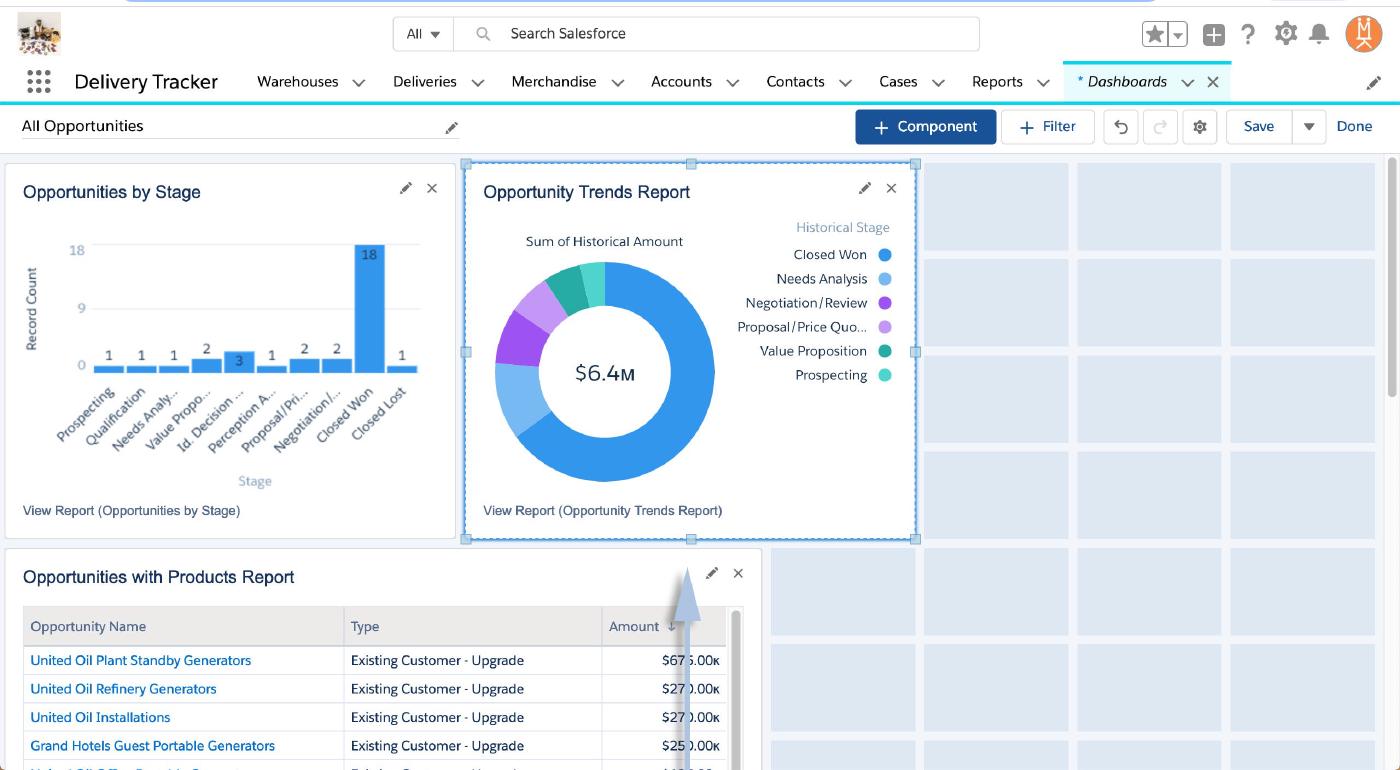Remove Opportunities with Products Report component
The width and height of the screenshot is (1400, 770).
pyautogui.click(x=738, y=573)
